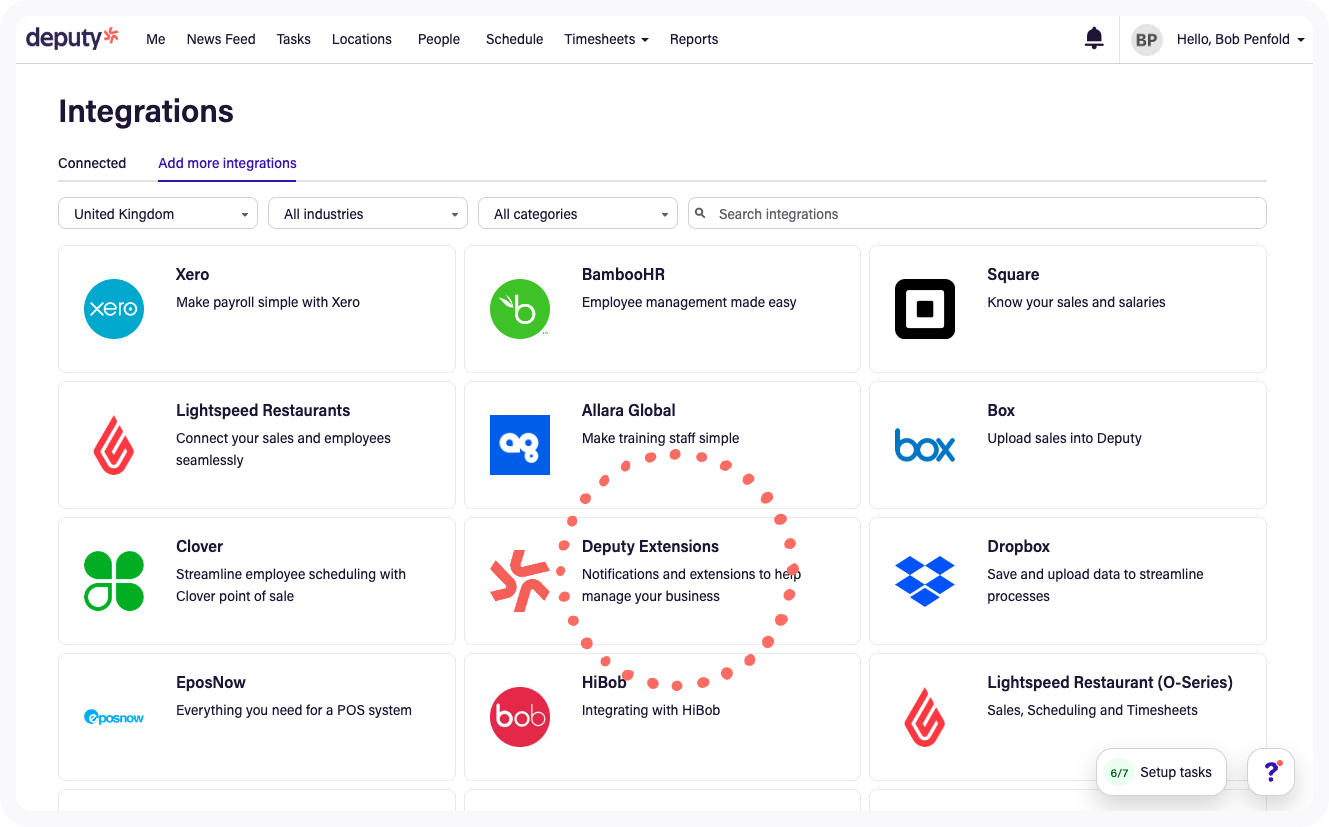Open the Lightspeed Restaurant (O-Series) title

(x=1110, y=682)
